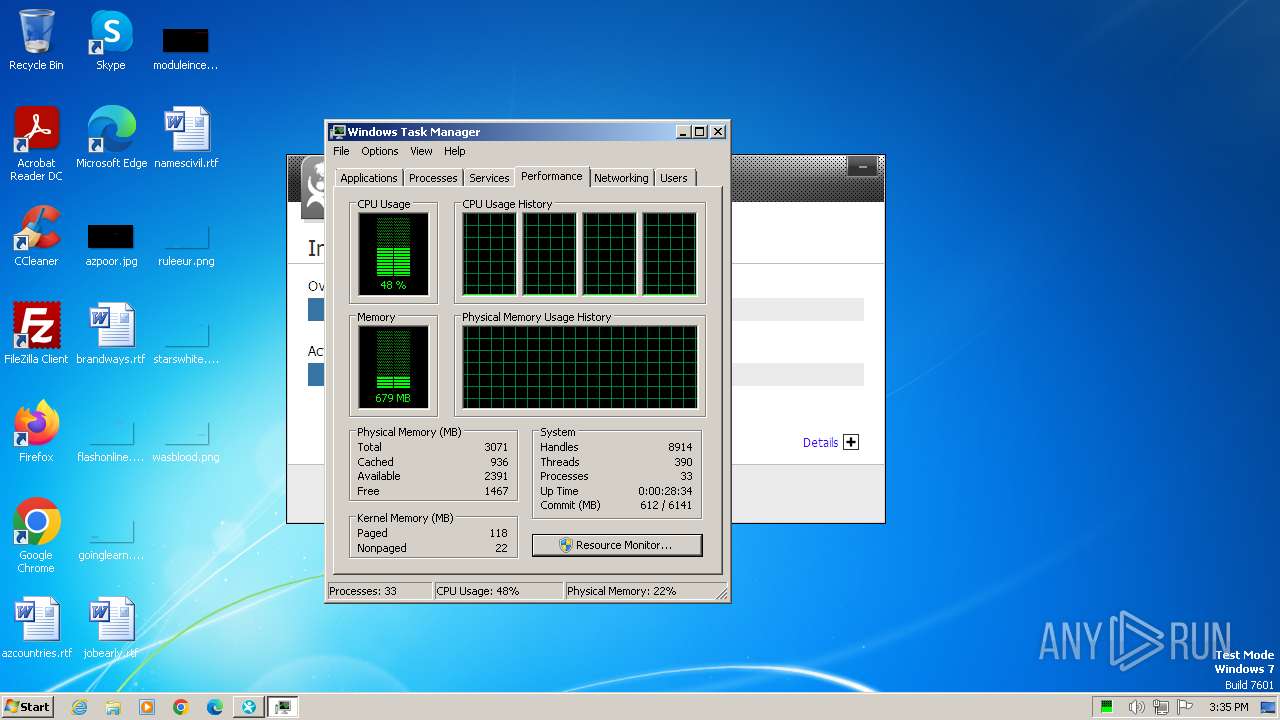Click the Resource Monitor button
Viewport: 1280px width, 720px height.
coord(617,545)
